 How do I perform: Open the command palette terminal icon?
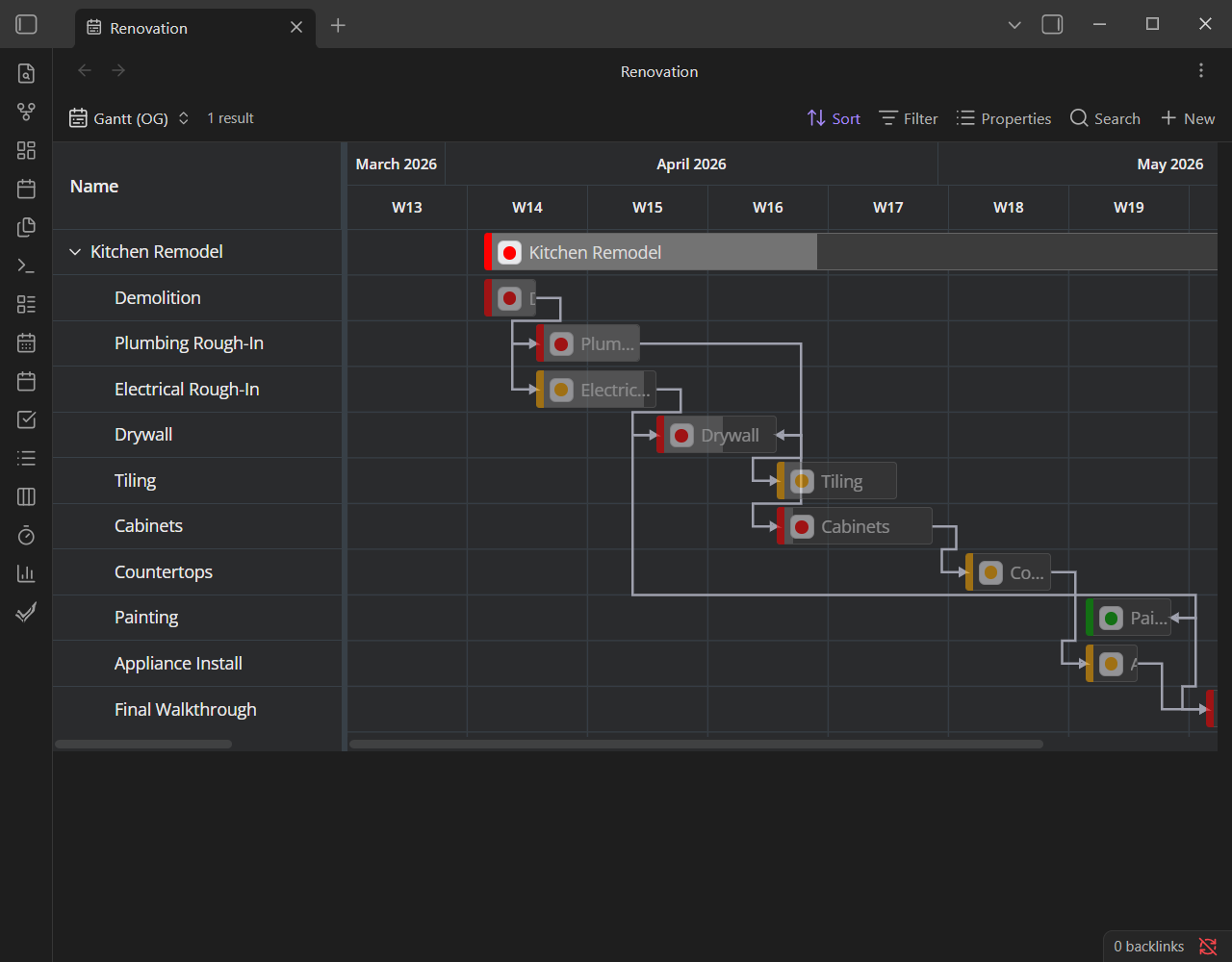(27, 266)
